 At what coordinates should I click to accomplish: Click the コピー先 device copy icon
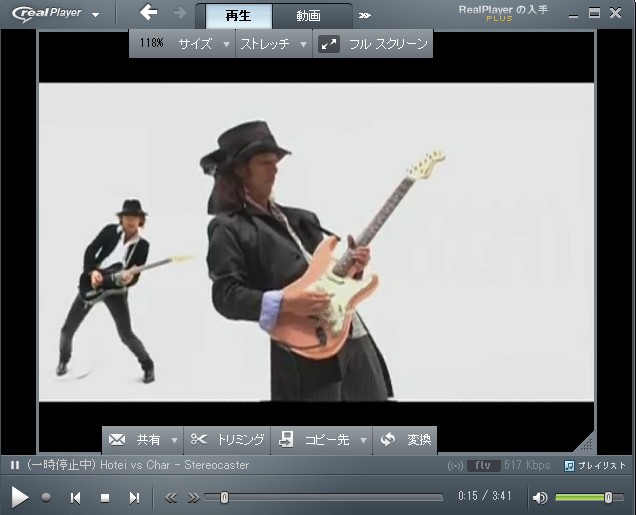click(x=286, y=439)
